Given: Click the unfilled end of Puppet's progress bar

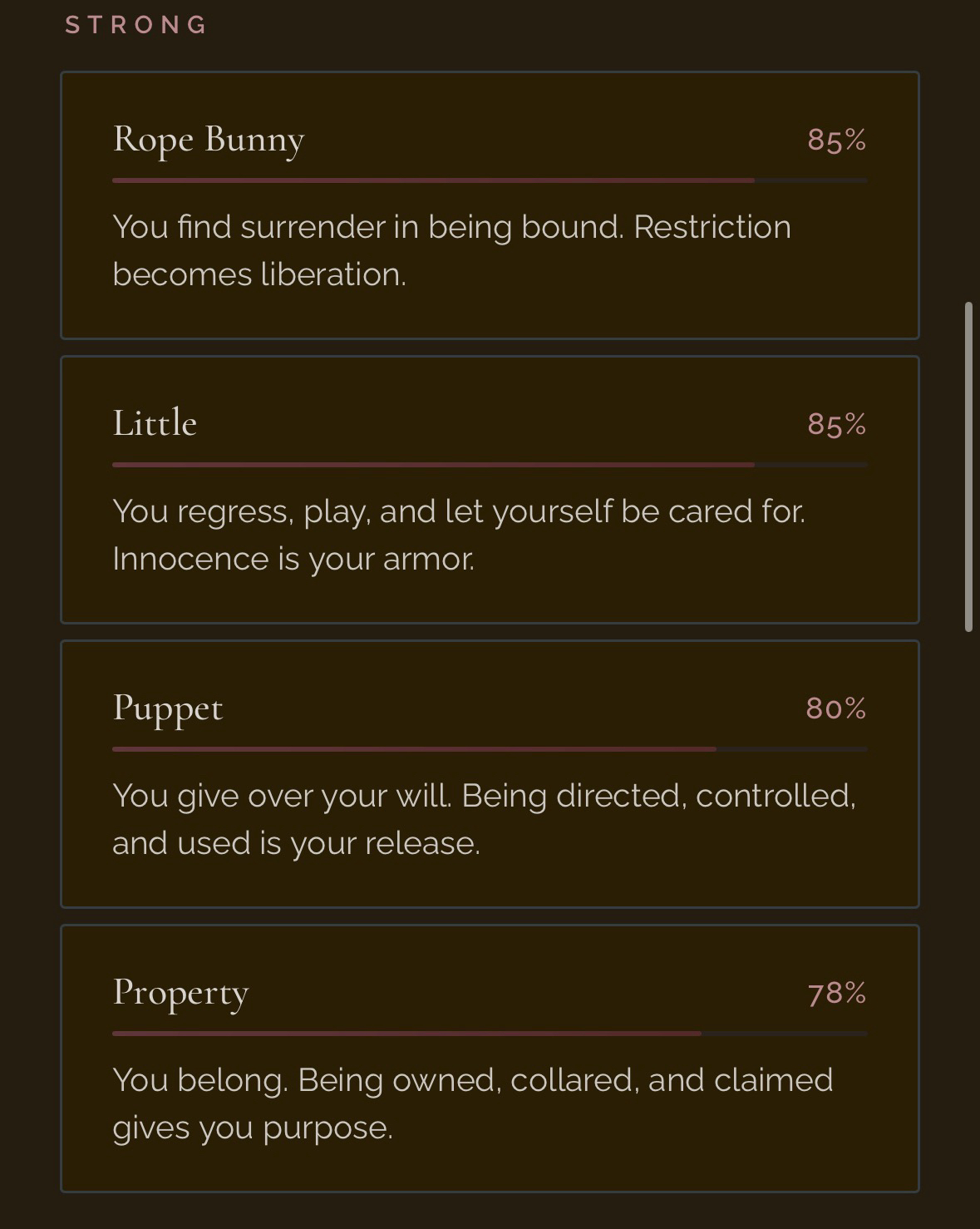Looking at the screenshot, I should [x=791, y=749].
